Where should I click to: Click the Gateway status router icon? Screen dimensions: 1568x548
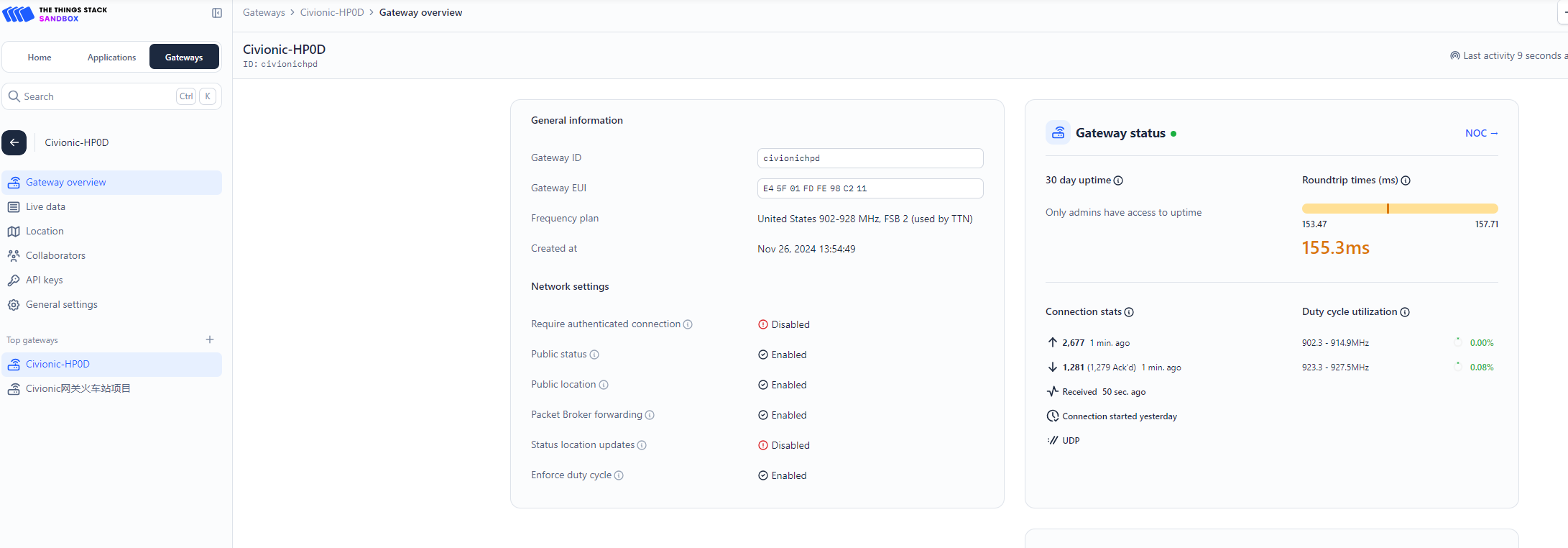point(1058,132)
